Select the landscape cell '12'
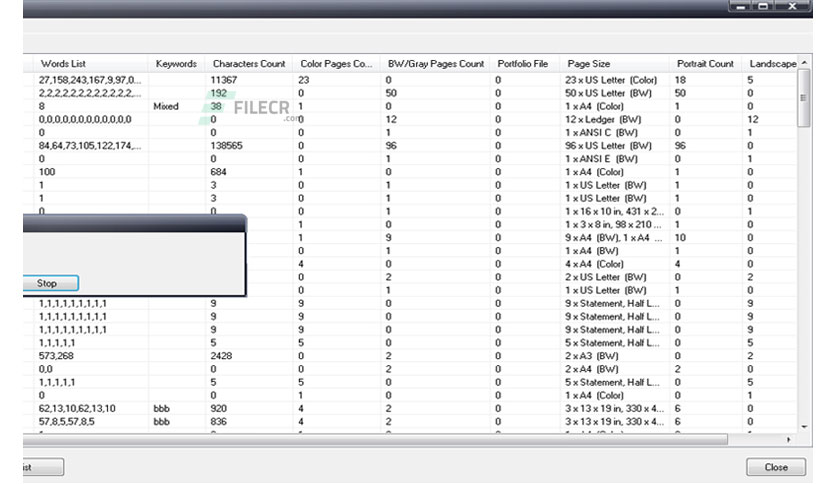The image size is (836, 484). (x=753, y=119)
